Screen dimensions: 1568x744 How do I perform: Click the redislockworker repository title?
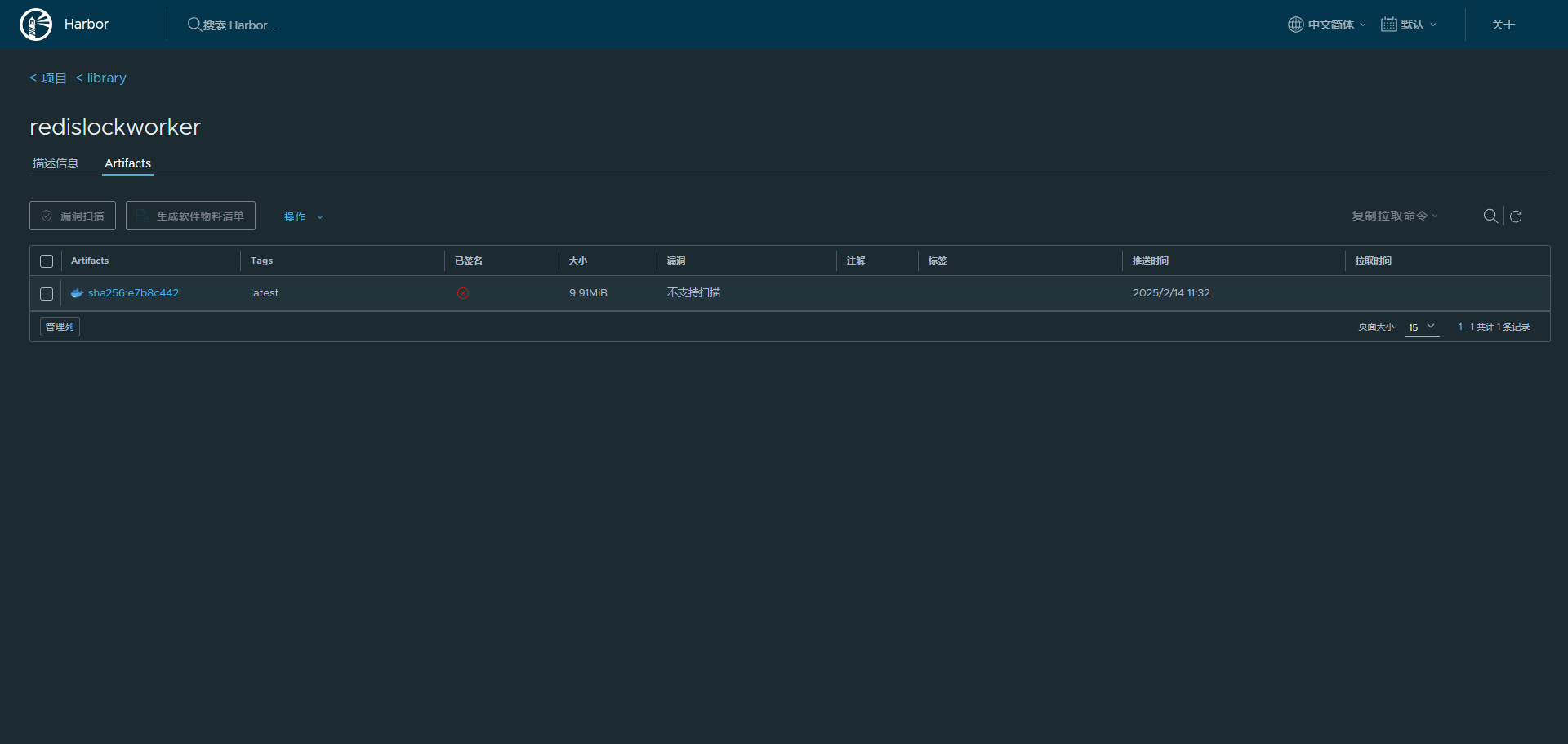(x=115, y=127)
